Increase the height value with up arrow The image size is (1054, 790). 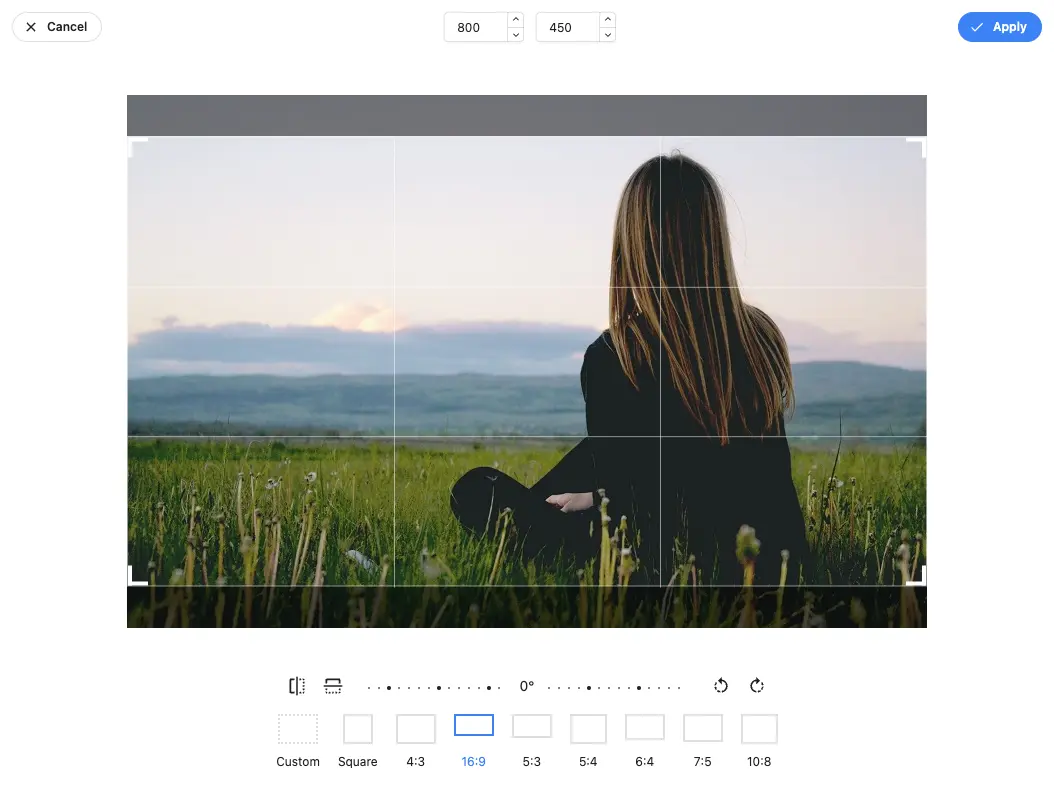[607, 20]
